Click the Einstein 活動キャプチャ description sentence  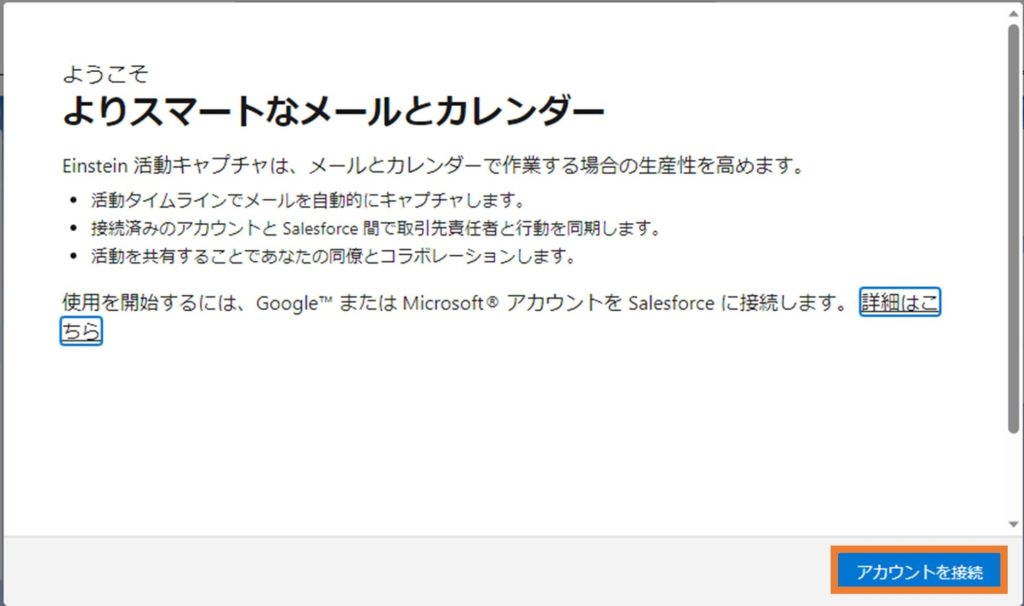click(x=433, y=165)
